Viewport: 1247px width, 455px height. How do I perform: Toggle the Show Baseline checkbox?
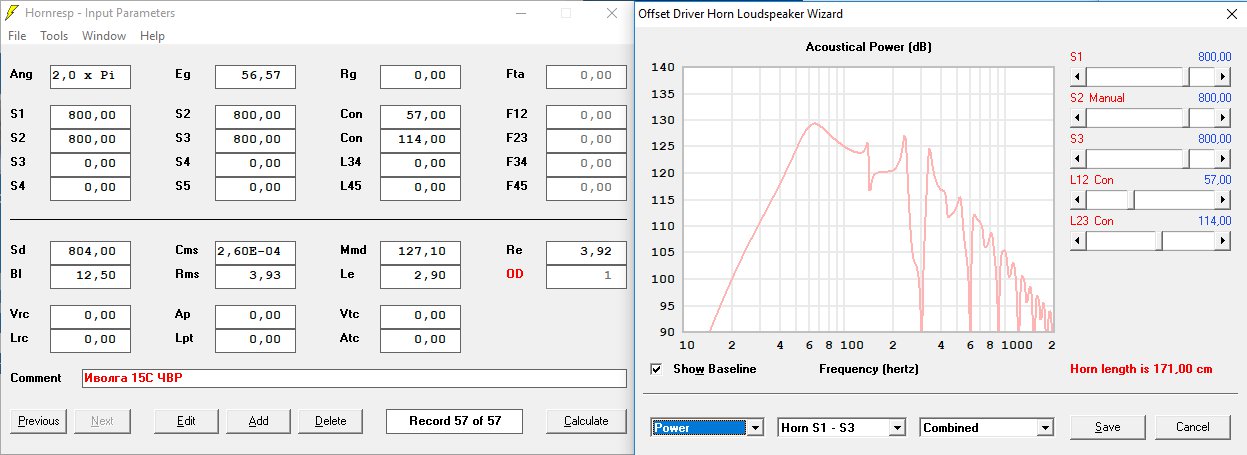point(656,369)
